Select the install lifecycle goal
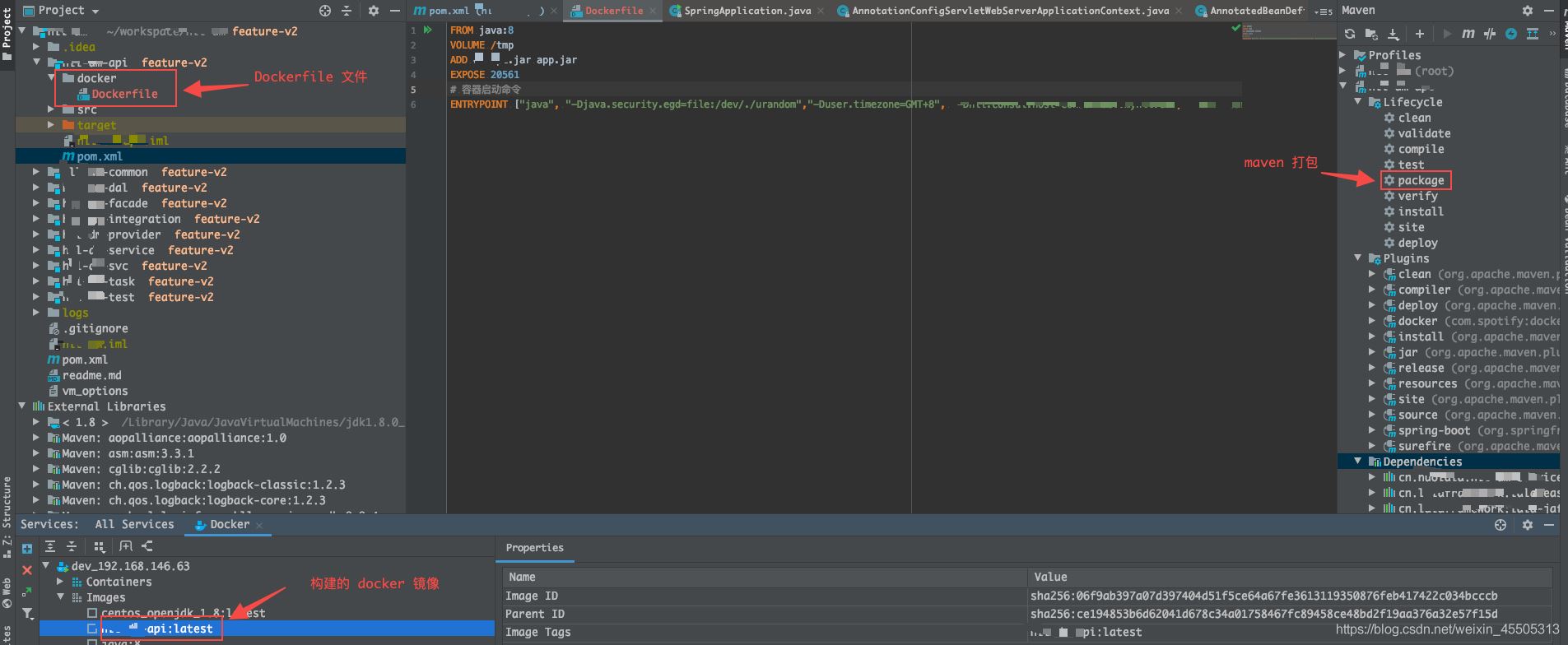The image size is (1568, 645). pos(1420,211)
